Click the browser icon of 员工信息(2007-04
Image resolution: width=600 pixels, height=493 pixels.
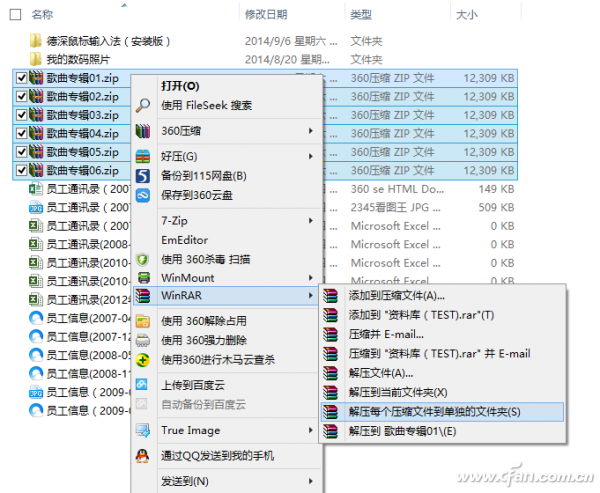pyautogui.click(x=36, y=318)
